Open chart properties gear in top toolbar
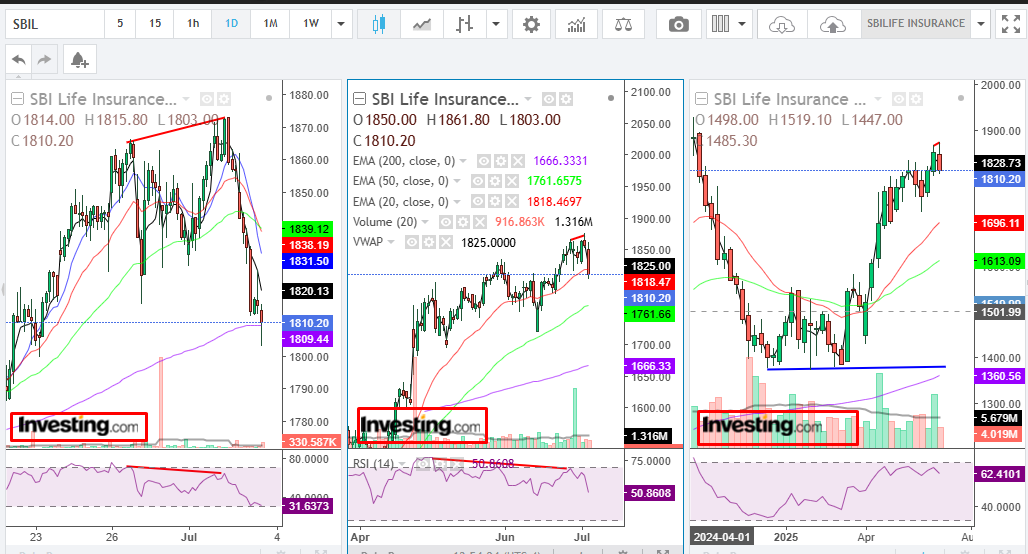This screenshot has height=554, width=1028. point(531,24)
